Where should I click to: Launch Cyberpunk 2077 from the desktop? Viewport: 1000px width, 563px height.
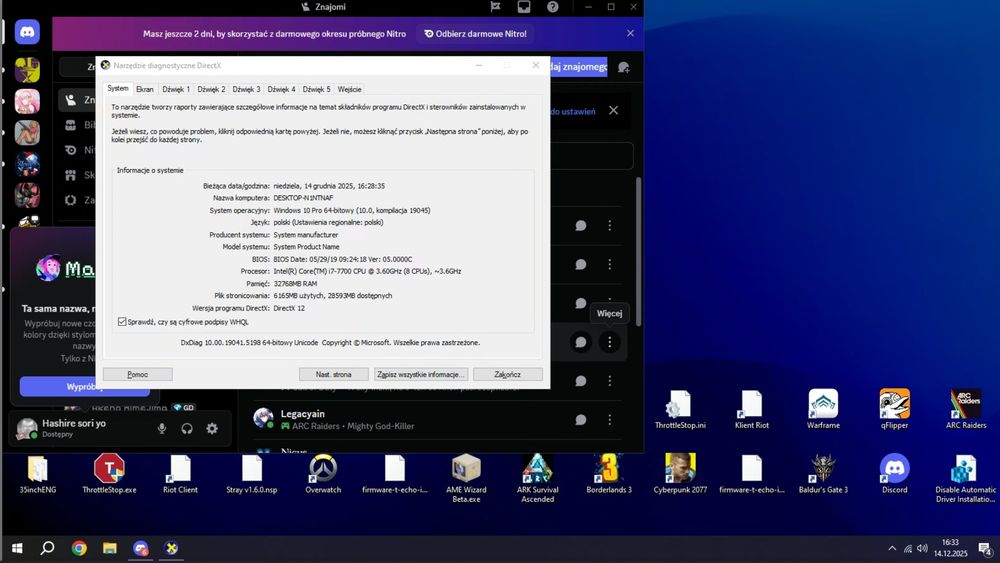pyautogui.click(x=680, y=474)
